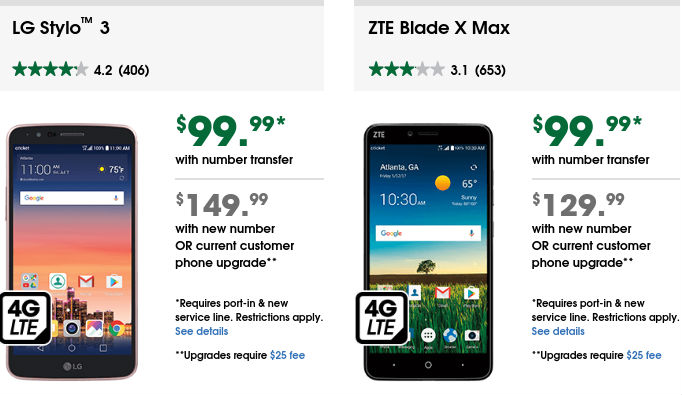
Task: Click the Chrome icon on the LG phone
Action: click(116, 328)
